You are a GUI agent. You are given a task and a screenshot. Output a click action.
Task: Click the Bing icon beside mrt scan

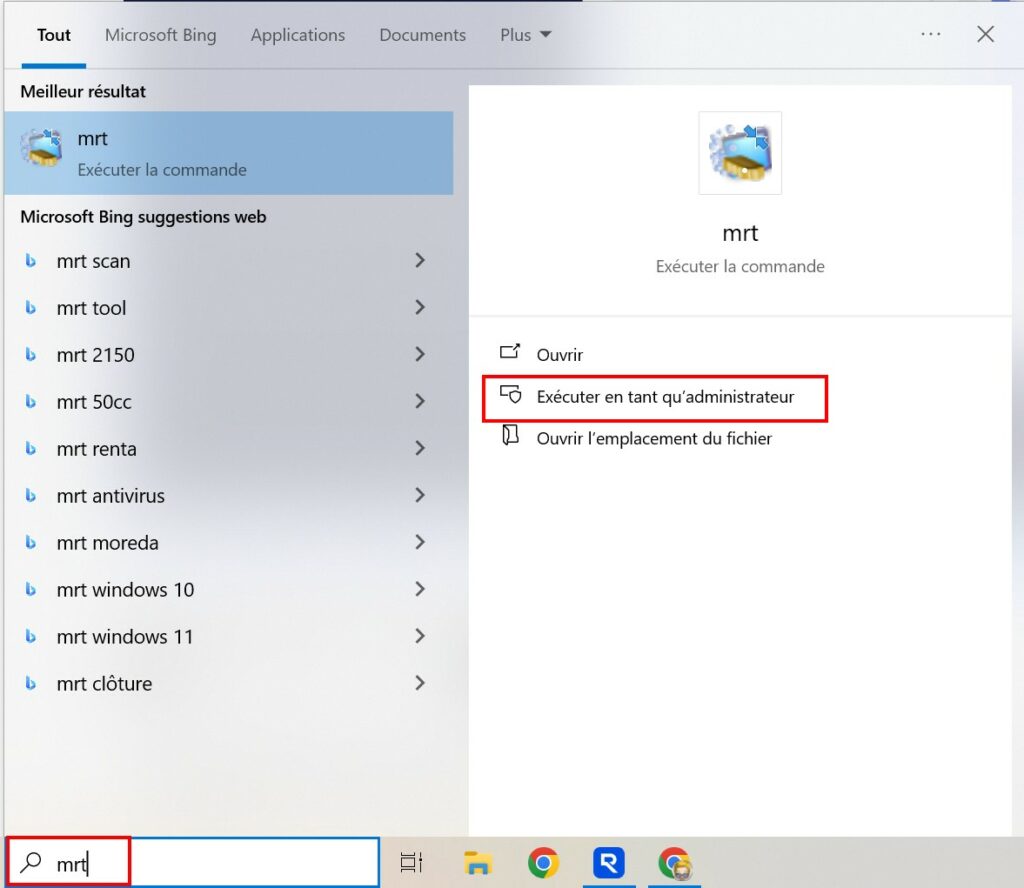31,261
